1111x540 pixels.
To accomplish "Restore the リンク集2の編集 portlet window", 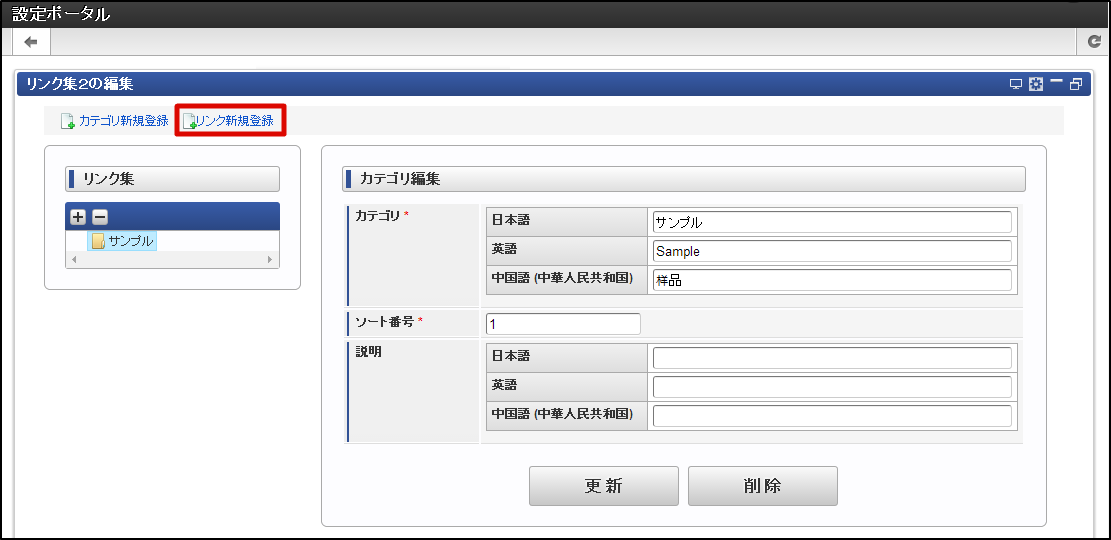I will [1076, 84].
